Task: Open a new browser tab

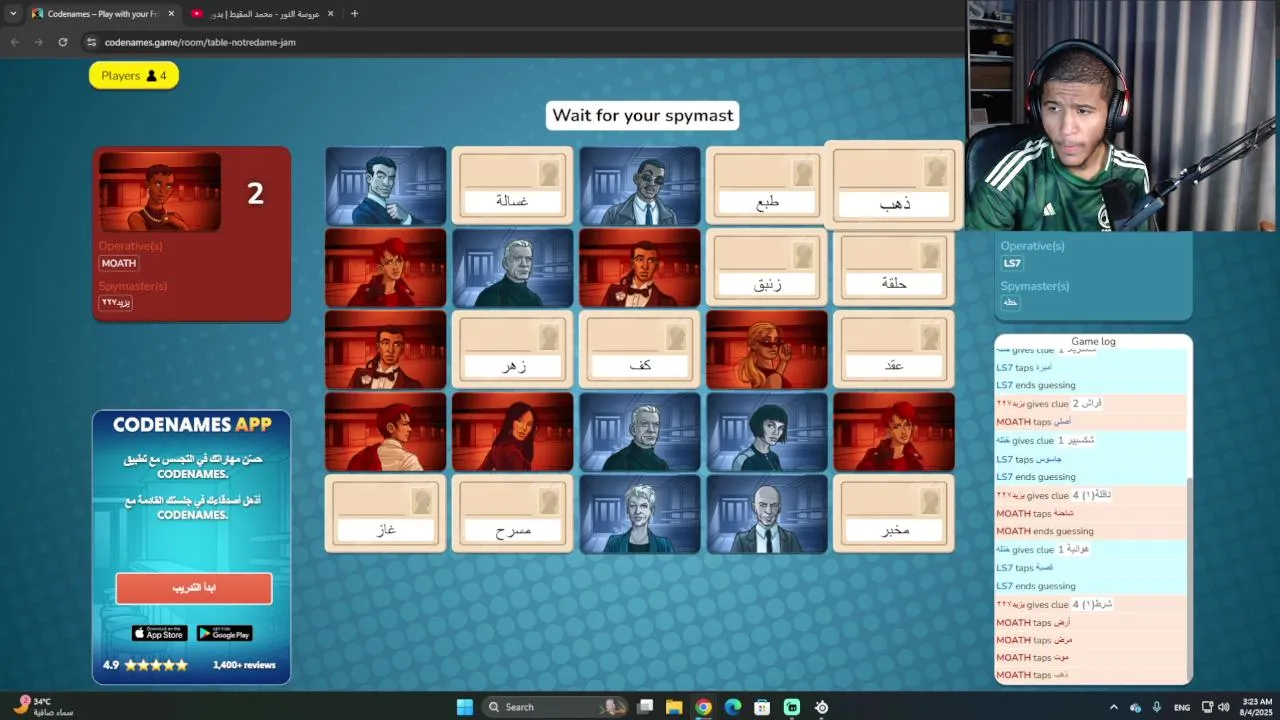Action: 354,14
